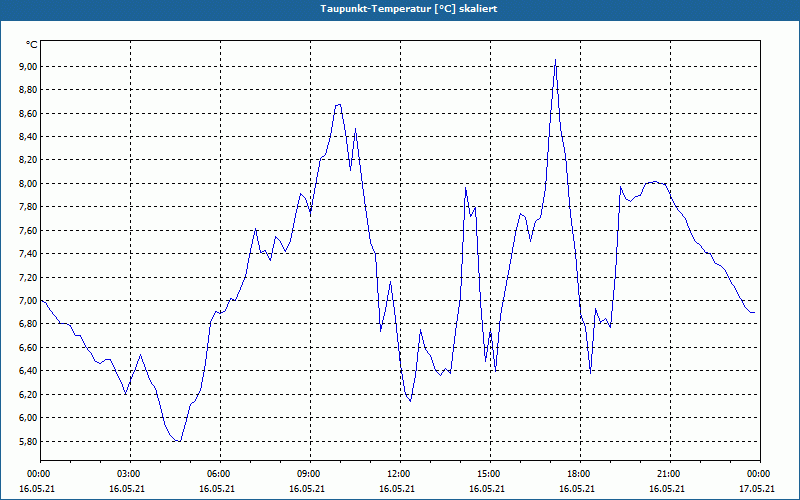
Task: Click the 09:00 time axis label
Action: (310, 474)
